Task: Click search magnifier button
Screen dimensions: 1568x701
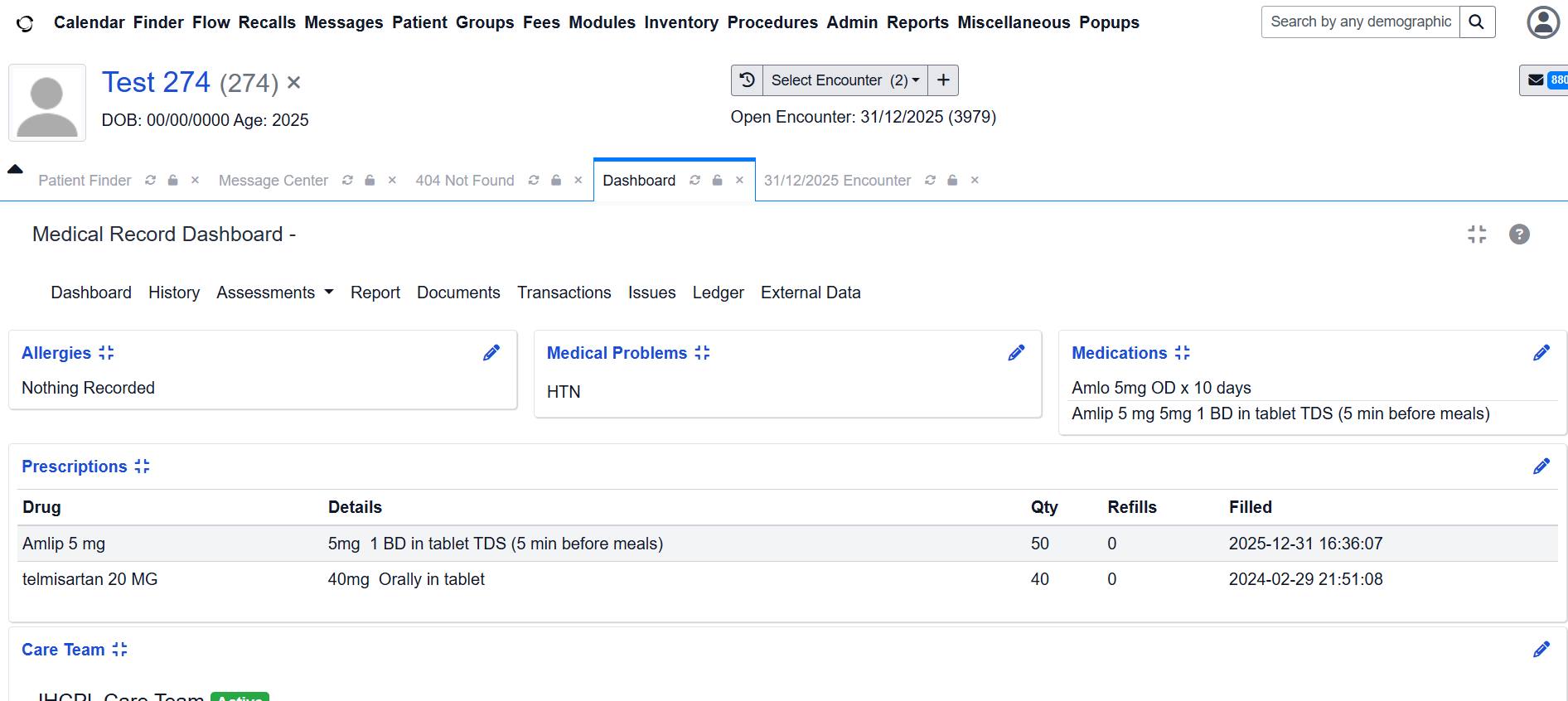Action: click(1477, 22)
